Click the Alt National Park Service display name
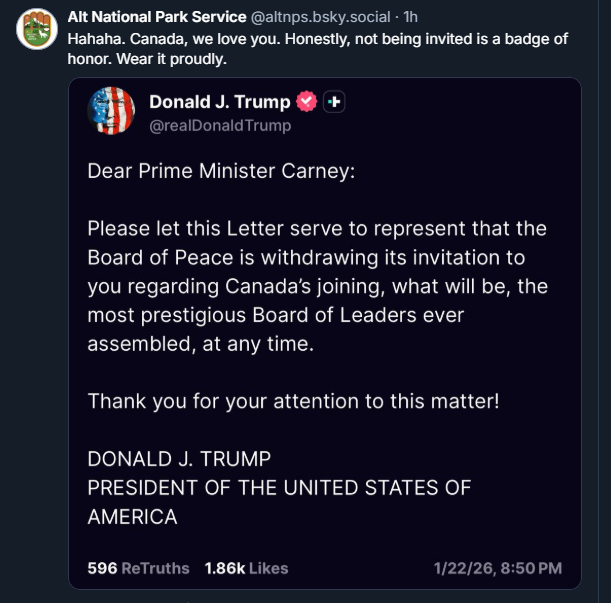Image resolution: width=611 pixels, height=603 pixels. pyautogui.click(x=156, y=17)
